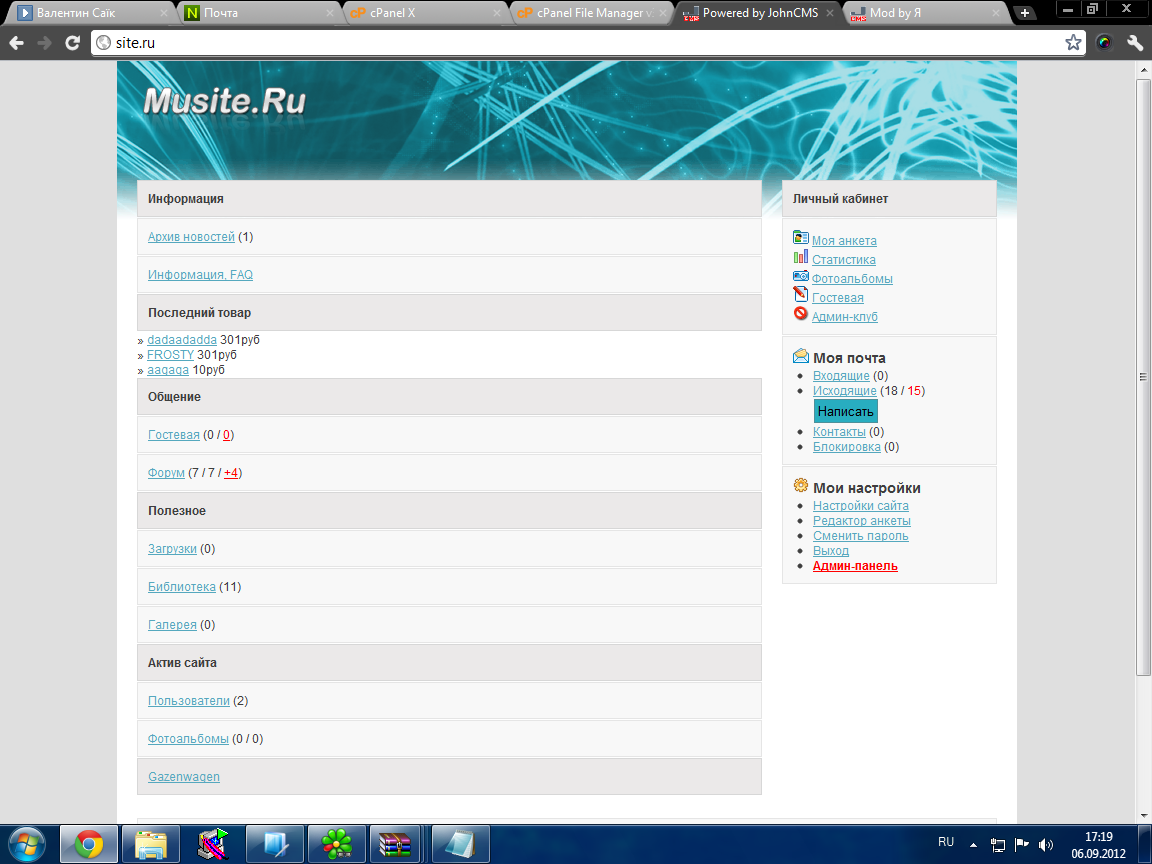Click the browser Forward arrow
The width and height of the screenshot is (1152, 864).
45,43
